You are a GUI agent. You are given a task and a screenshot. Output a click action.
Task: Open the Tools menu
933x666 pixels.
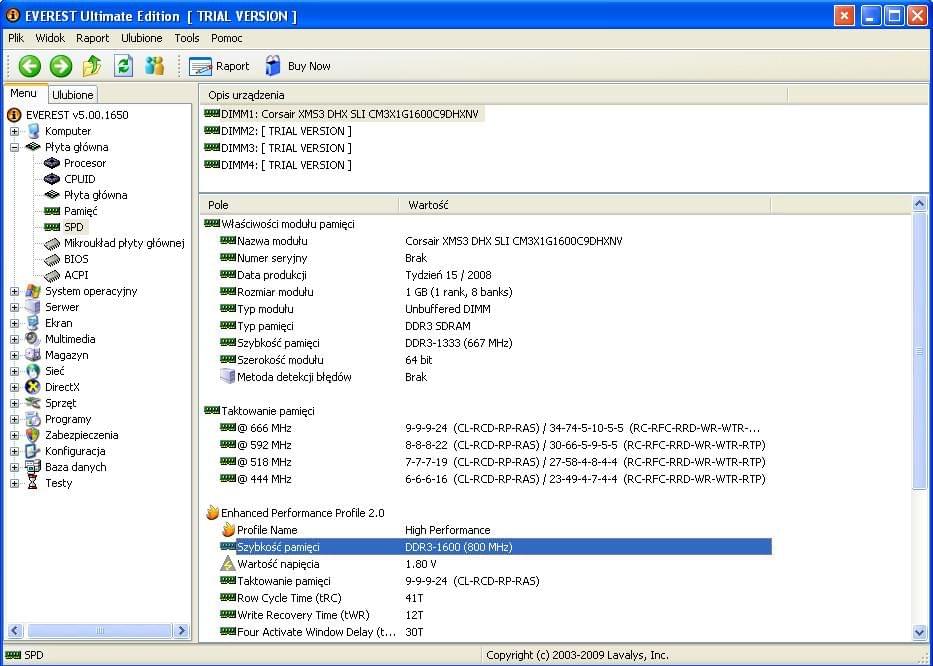(x=187, y=38)
